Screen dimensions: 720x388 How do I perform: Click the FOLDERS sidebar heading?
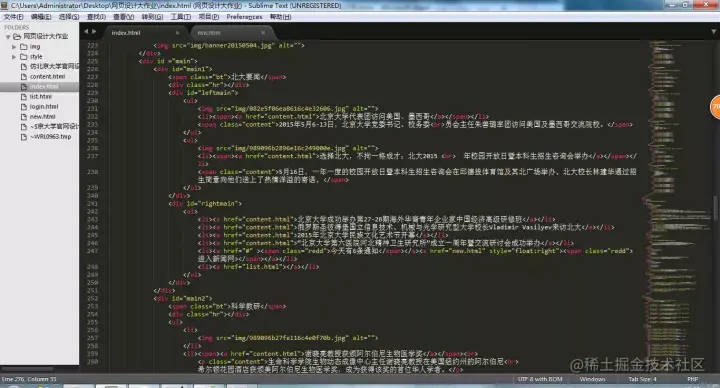(17, 28)
